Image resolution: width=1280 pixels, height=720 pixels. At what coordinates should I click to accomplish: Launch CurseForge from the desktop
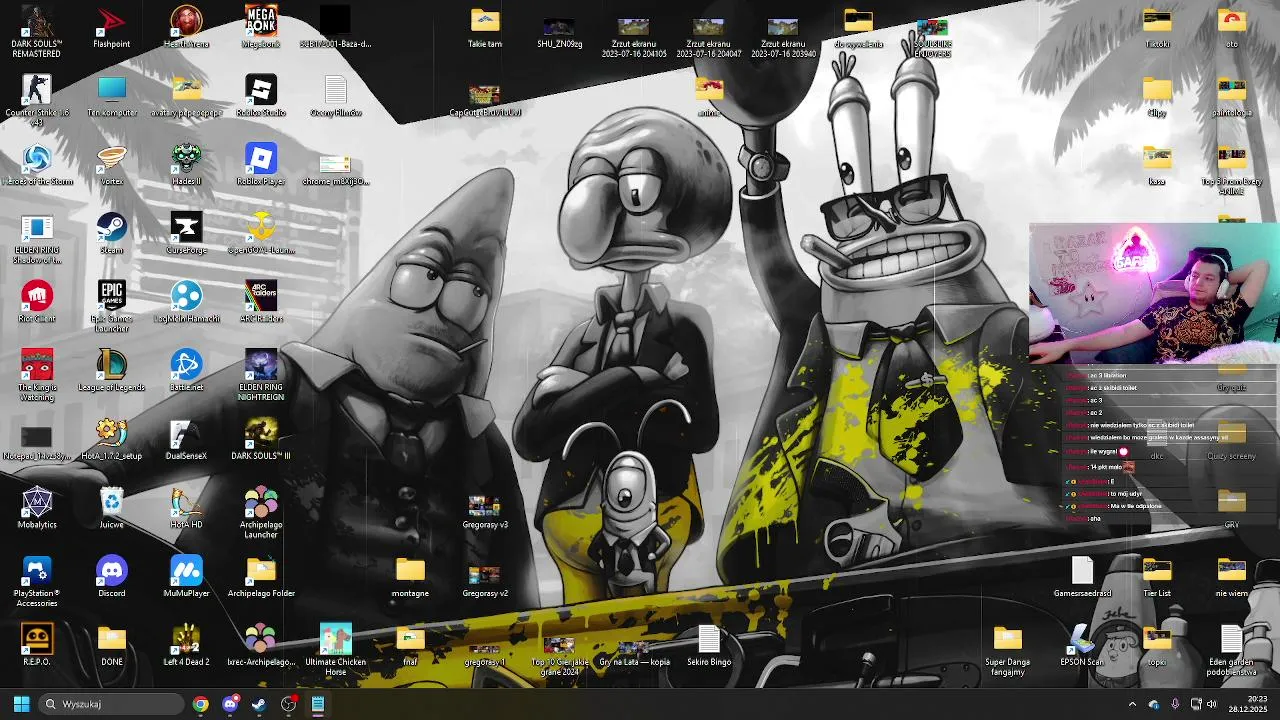tap(186, 233)
